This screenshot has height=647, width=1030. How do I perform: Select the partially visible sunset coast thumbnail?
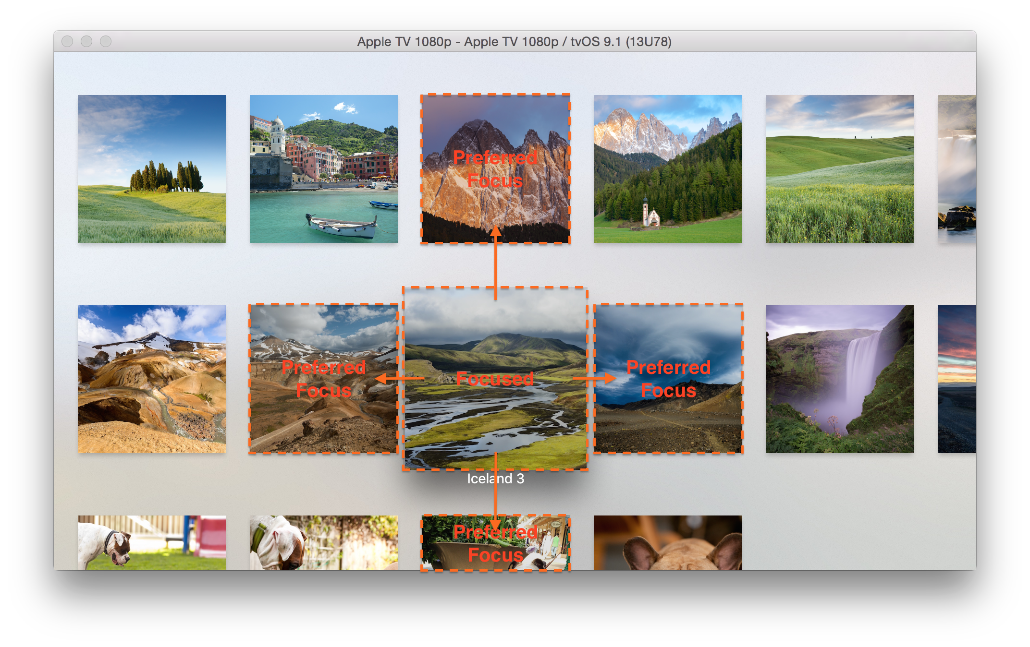coord(956,379)
